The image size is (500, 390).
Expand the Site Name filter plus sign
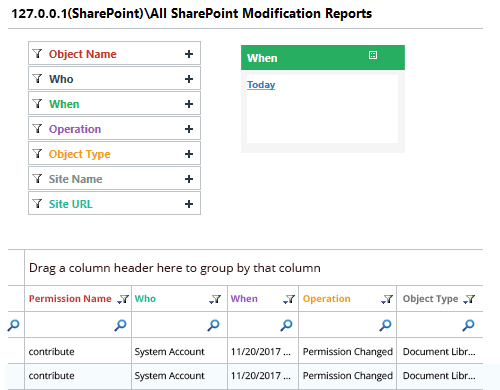189,179
